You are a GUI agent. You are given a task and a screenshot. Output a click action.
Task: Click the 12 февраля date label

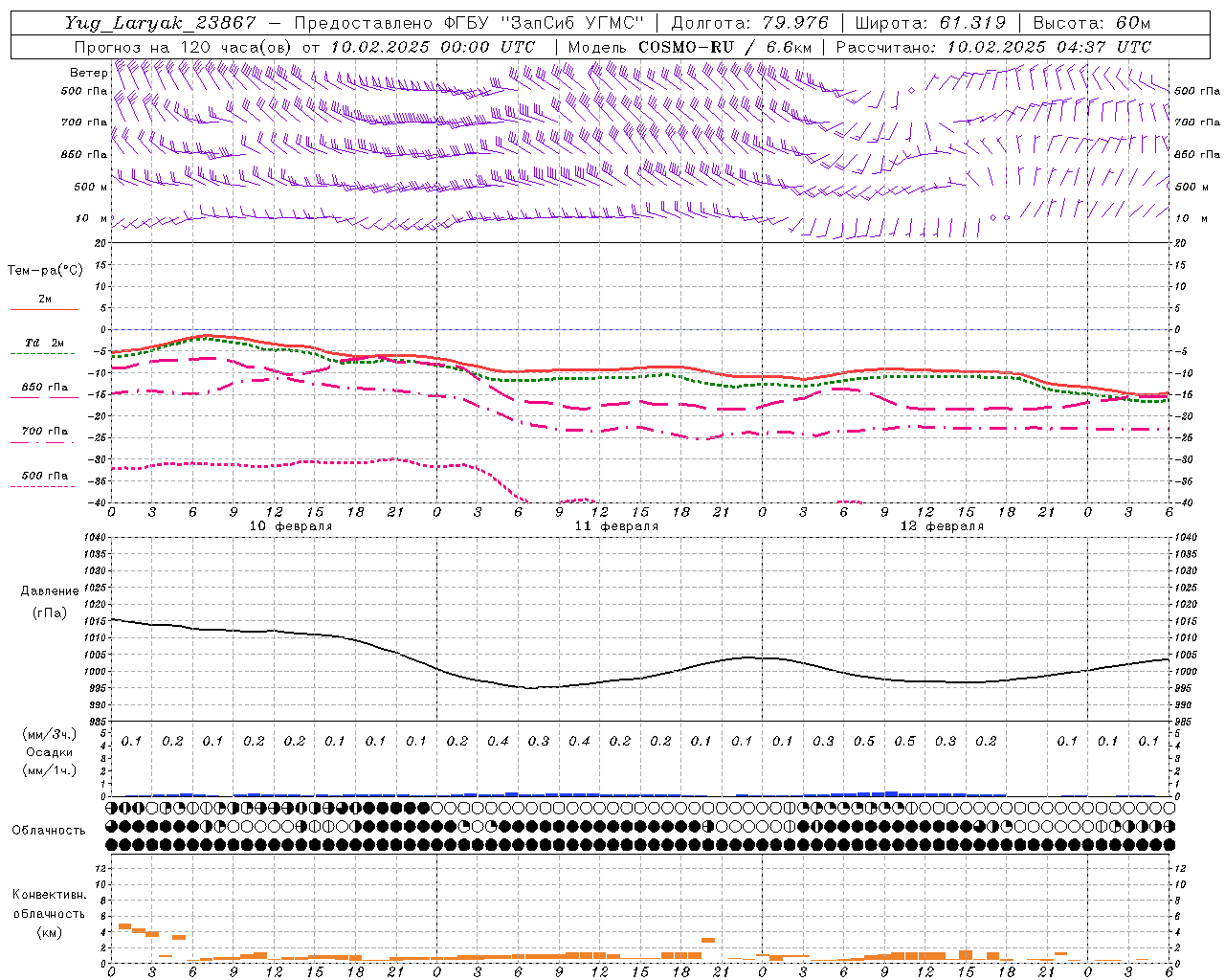[942, 526]
